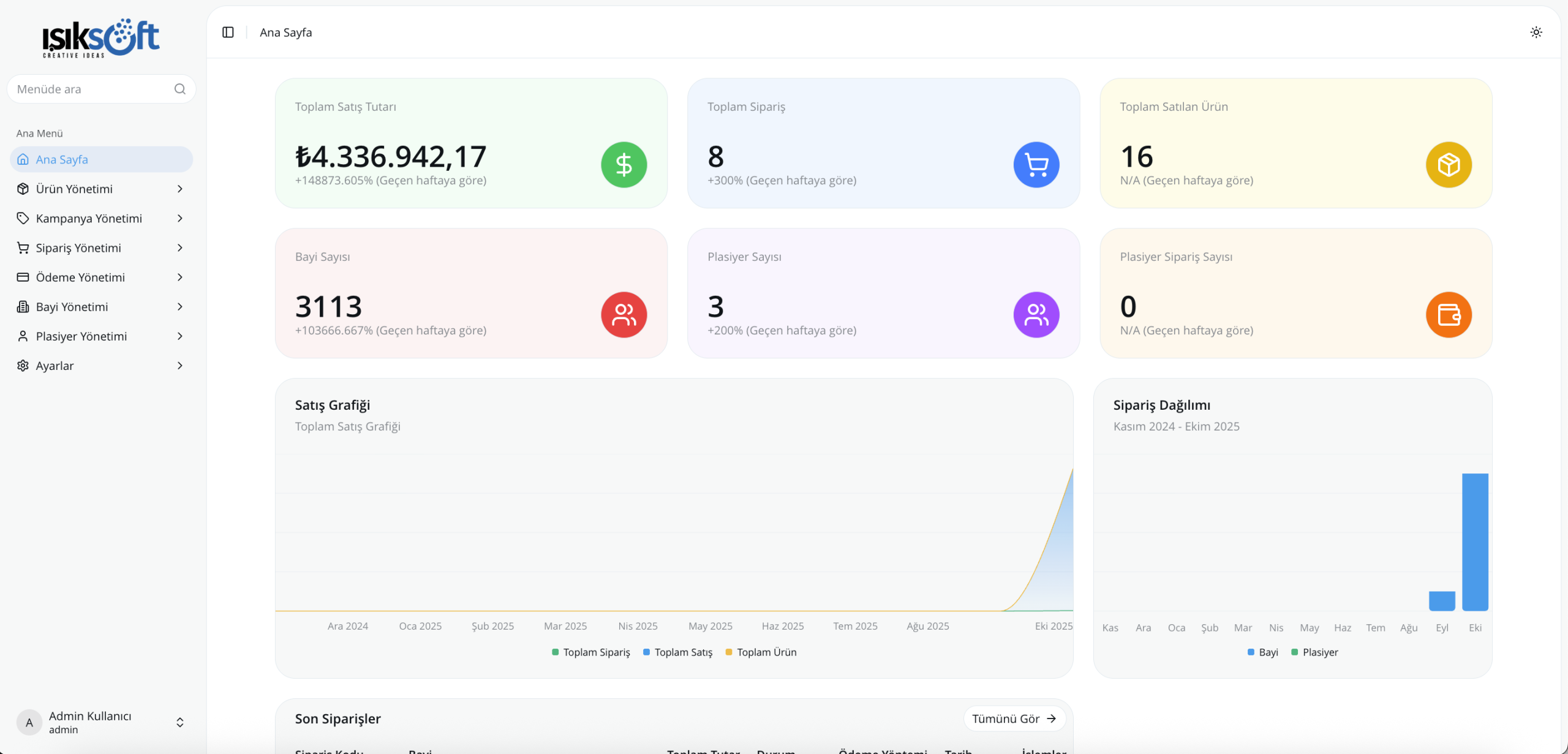Click the Isıksoft logo
1568x754 pixels.
[101, 38]
